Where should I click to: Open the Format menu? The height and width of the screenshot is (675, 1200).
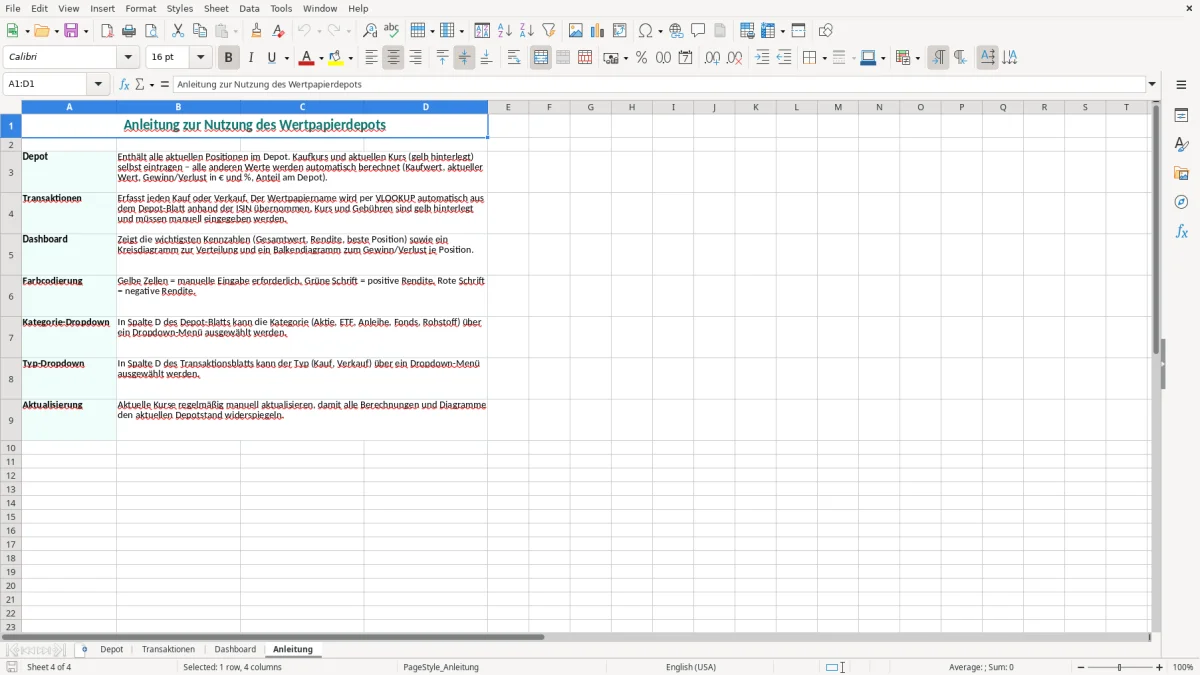point(141,8)
